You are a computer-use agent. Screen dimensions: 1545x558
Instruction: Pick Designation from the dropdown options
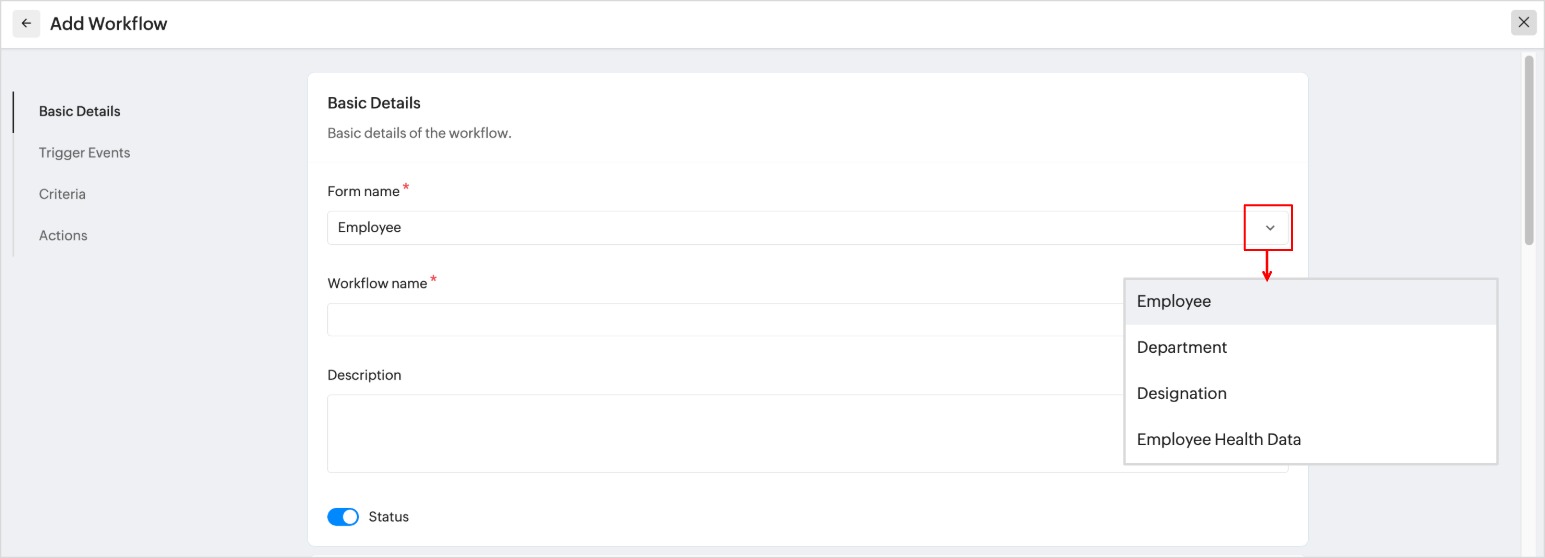coord(1182,394)
